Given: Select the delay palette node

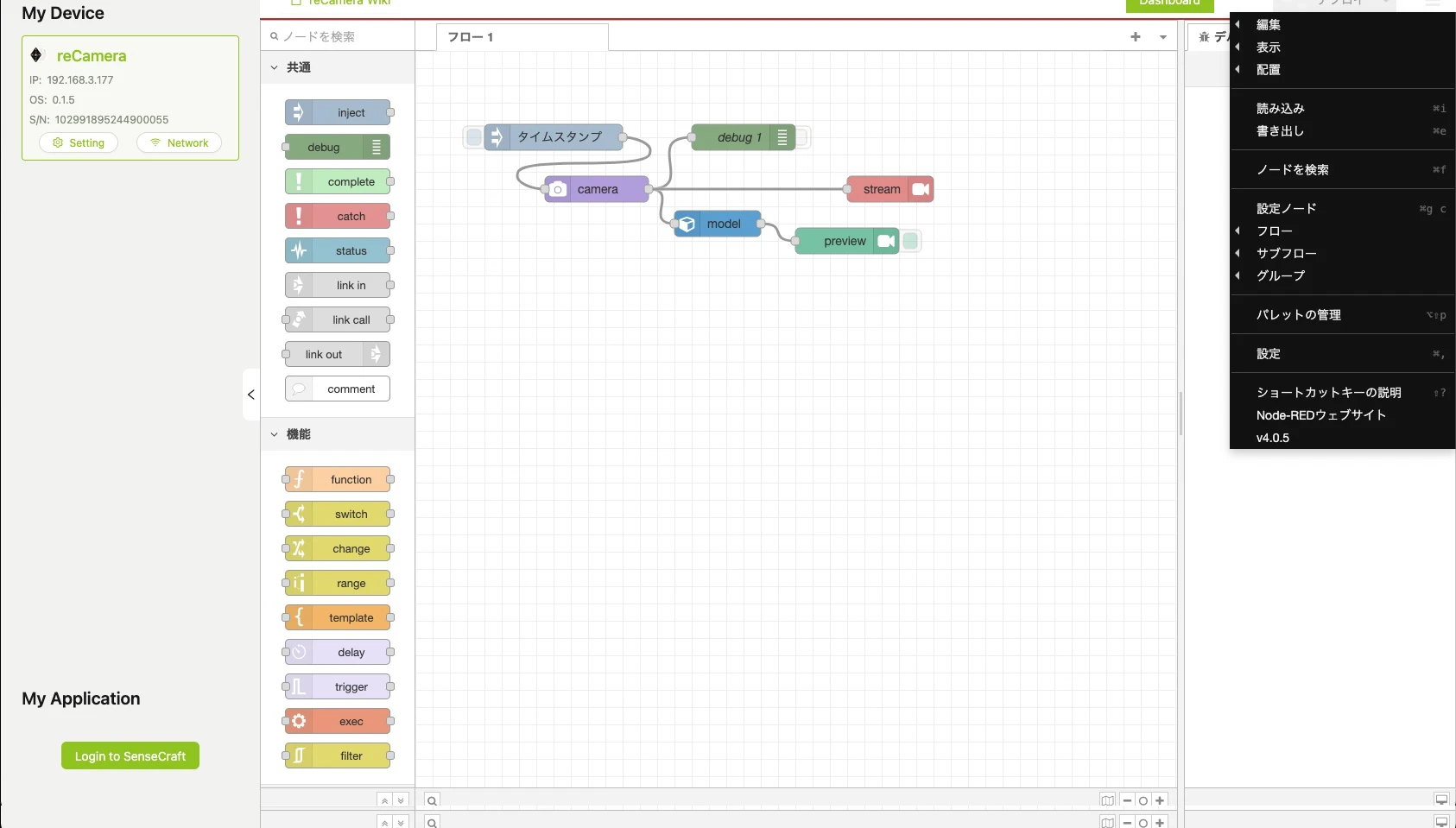Looking at the screenshot, I should (x=338, y=652).
